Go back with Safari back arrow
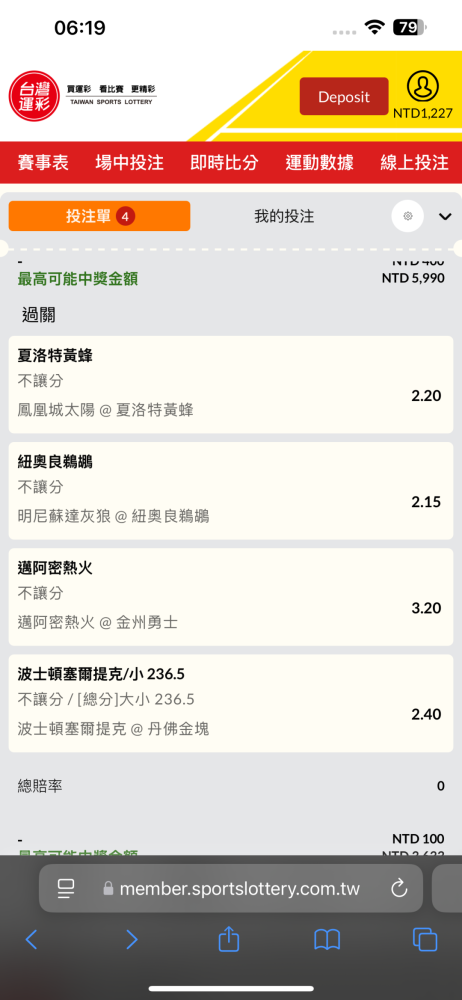 coord(31,939)
